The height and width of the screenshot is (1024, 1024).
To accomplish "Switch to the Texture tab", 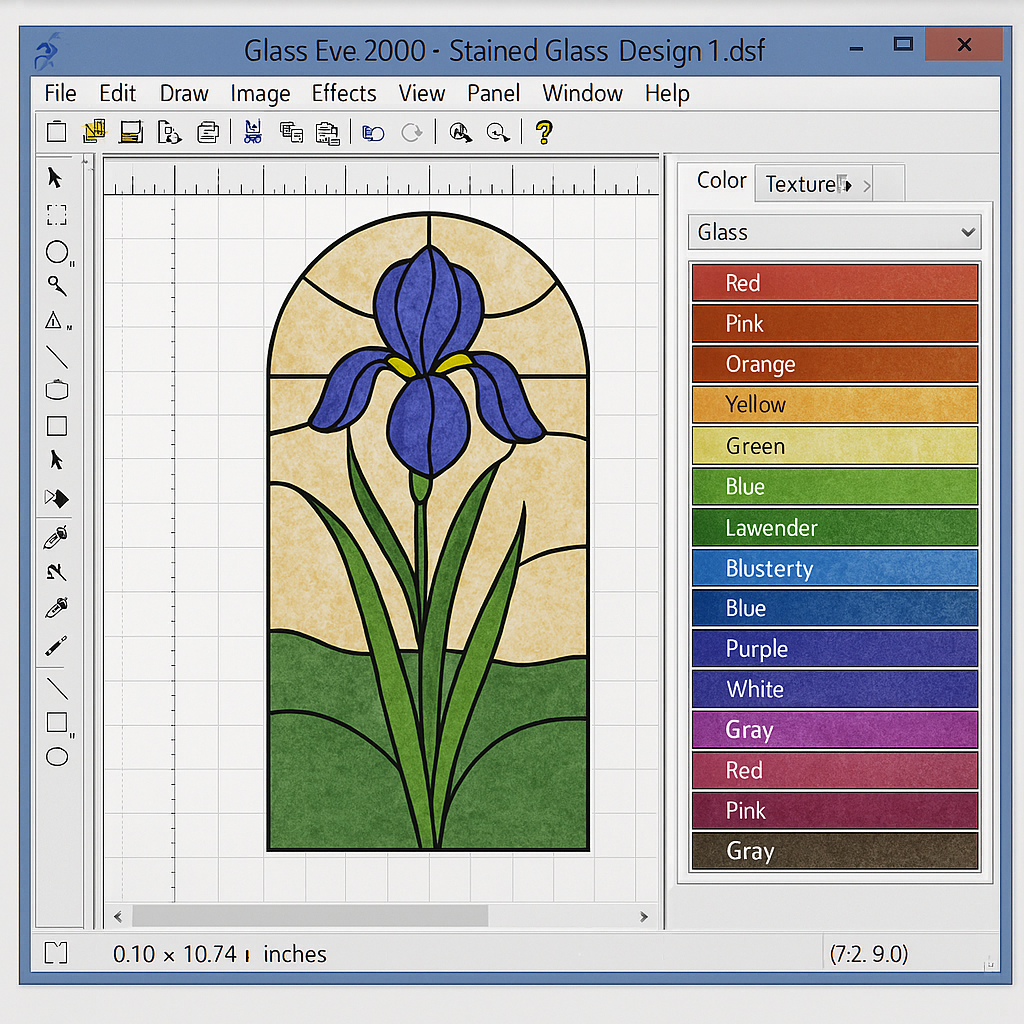I will coord(800,184).
